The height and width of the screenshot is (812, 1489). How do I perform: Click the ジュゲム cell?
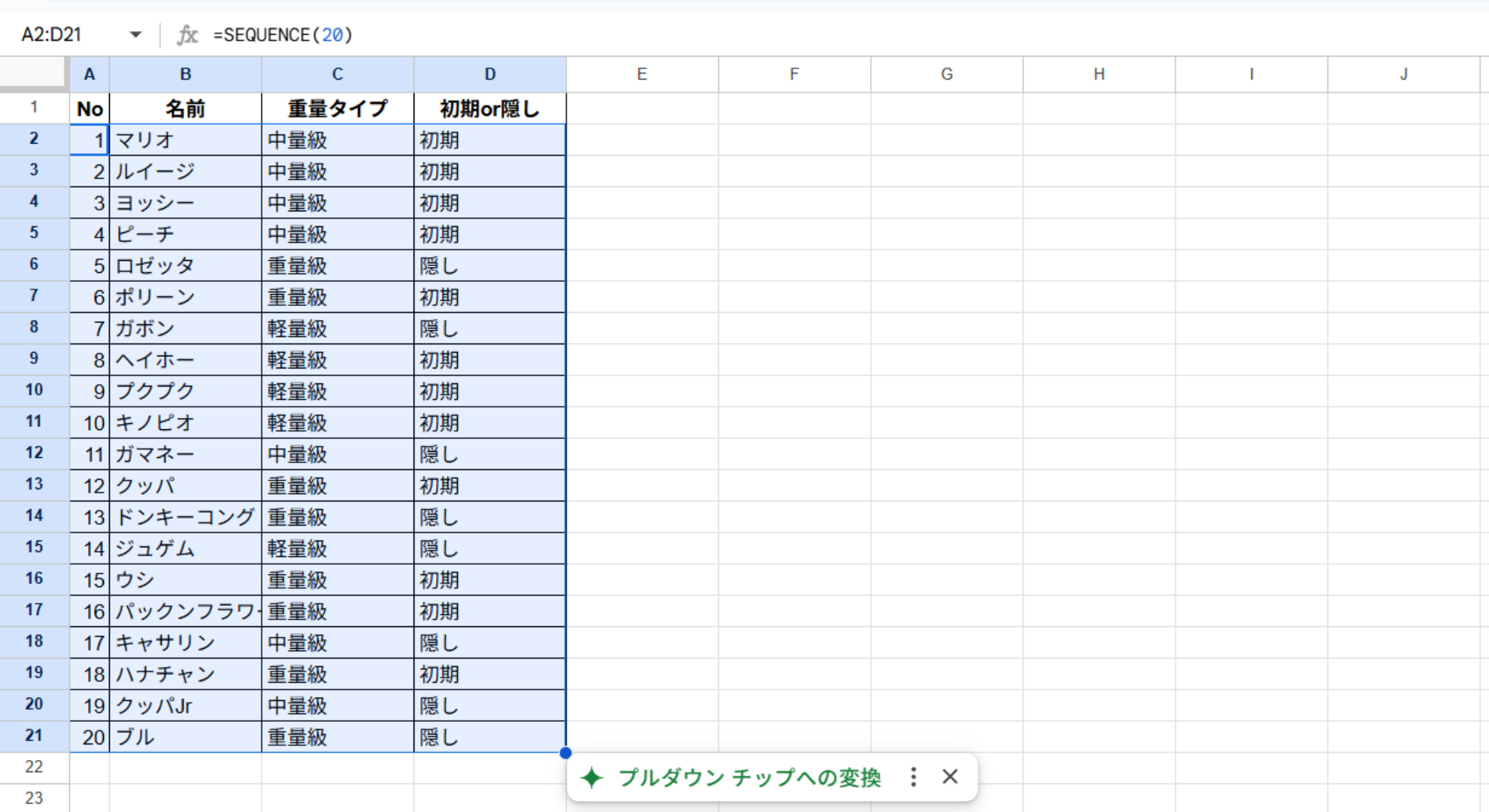coord(186,548)
